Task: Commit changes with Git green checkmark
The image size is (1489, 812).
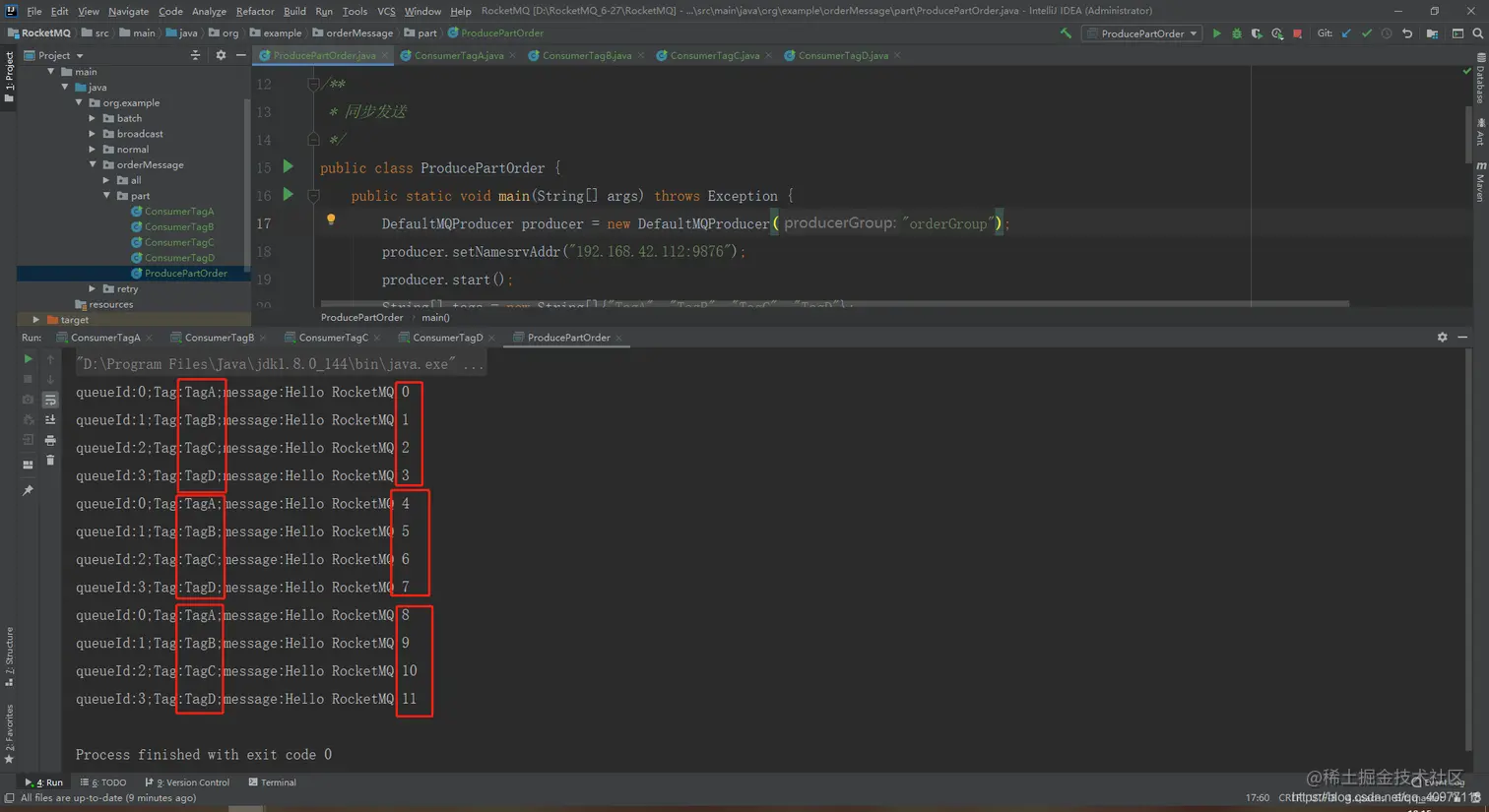Action: coord(1367,33)
